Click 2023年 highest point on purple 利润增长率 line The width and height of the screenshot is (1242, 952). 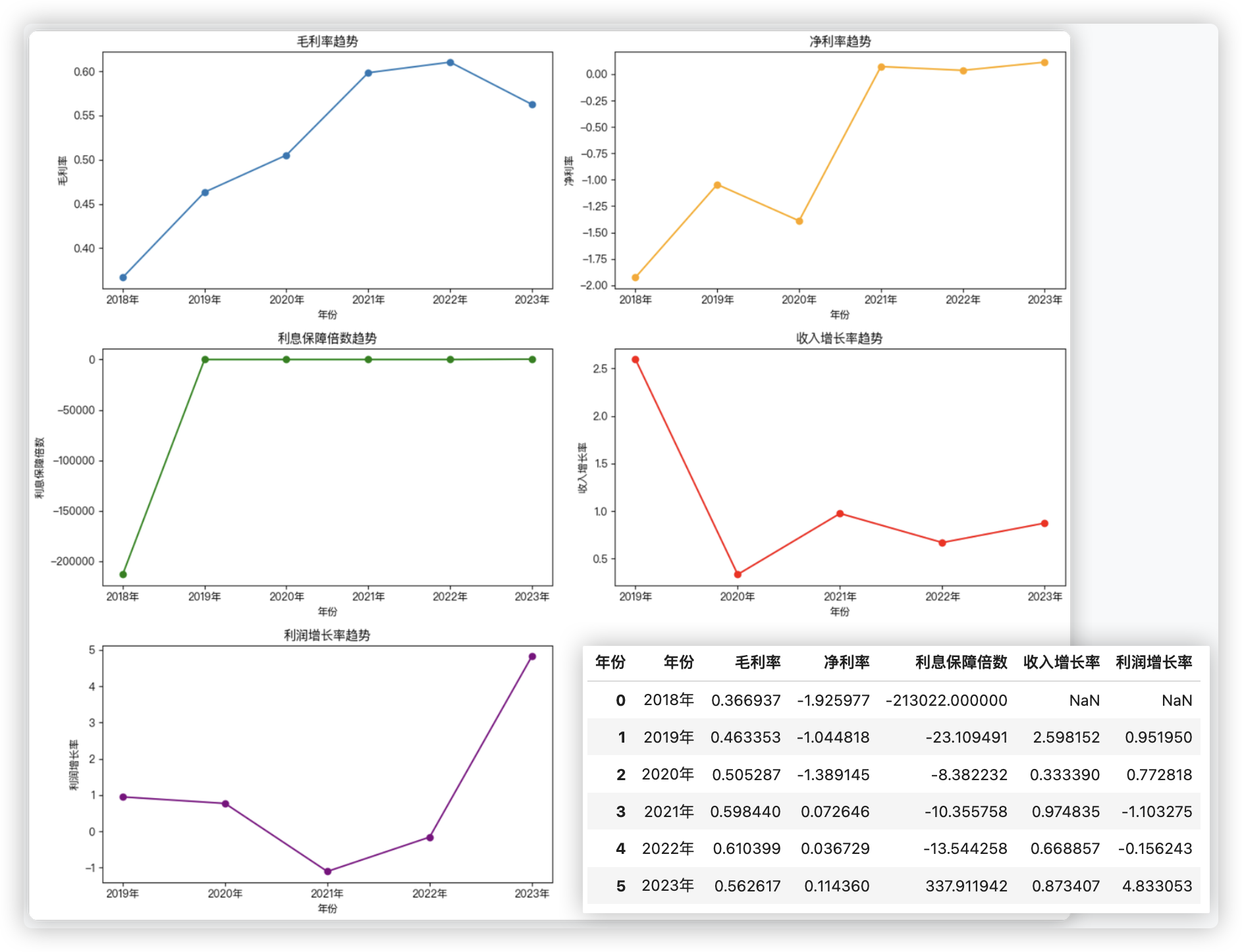coord(532,656)
